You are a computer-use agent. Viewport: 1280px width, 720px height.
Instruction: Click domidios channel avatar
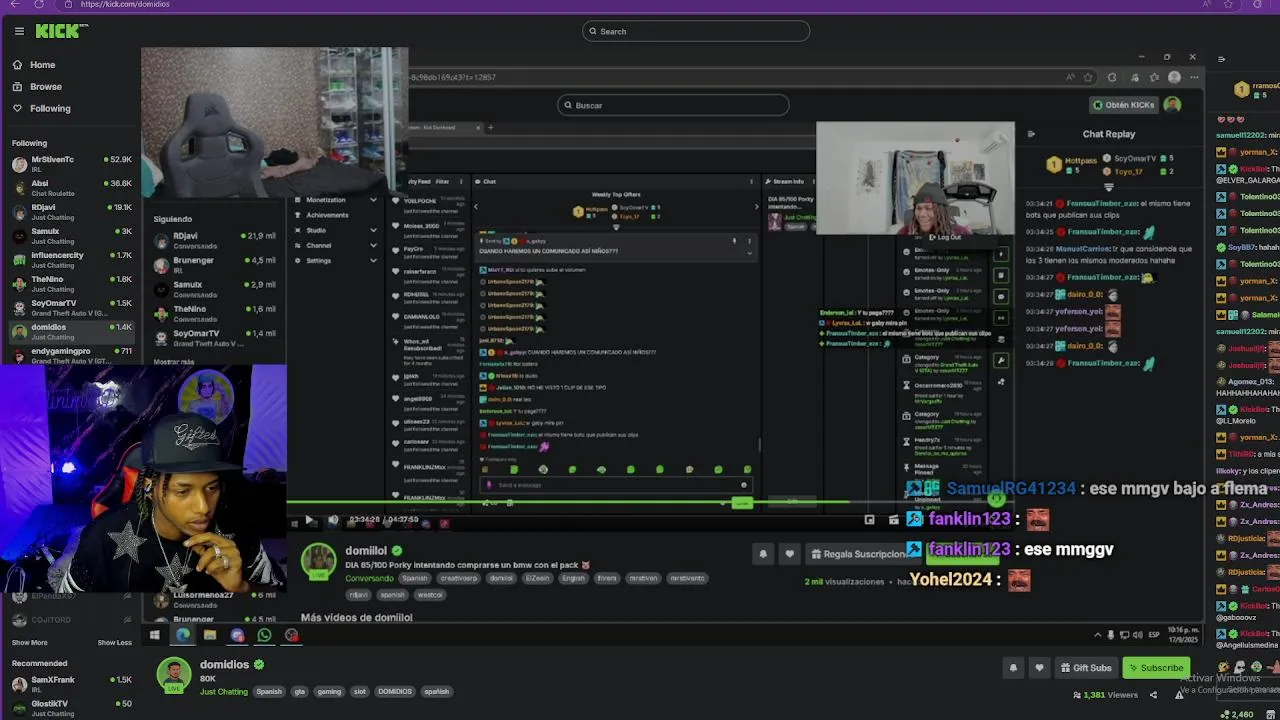pyautogui.click(x=174, y=675)
